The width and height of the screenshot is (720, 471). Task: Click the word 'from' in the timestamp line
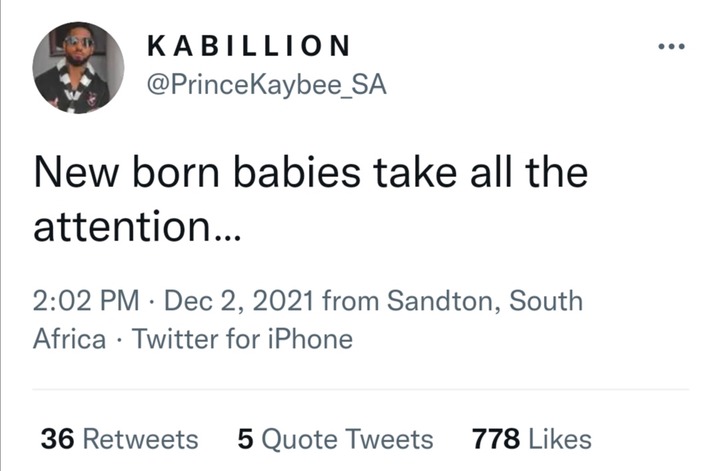351,301
